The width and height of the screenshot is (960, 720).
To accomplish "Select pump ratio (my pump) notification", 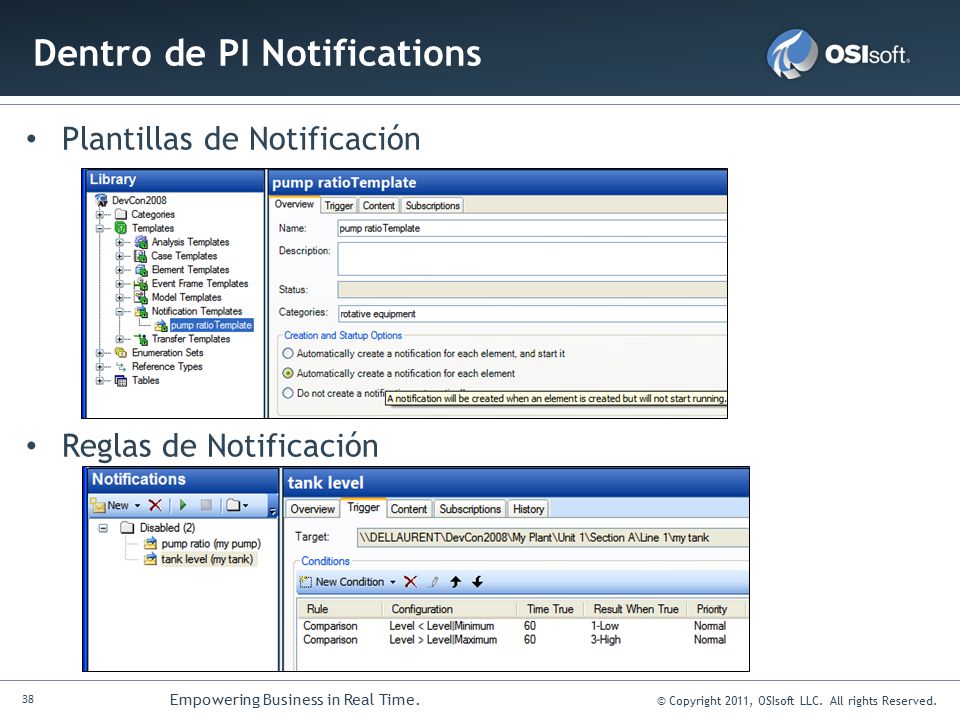I will point(211,544).
